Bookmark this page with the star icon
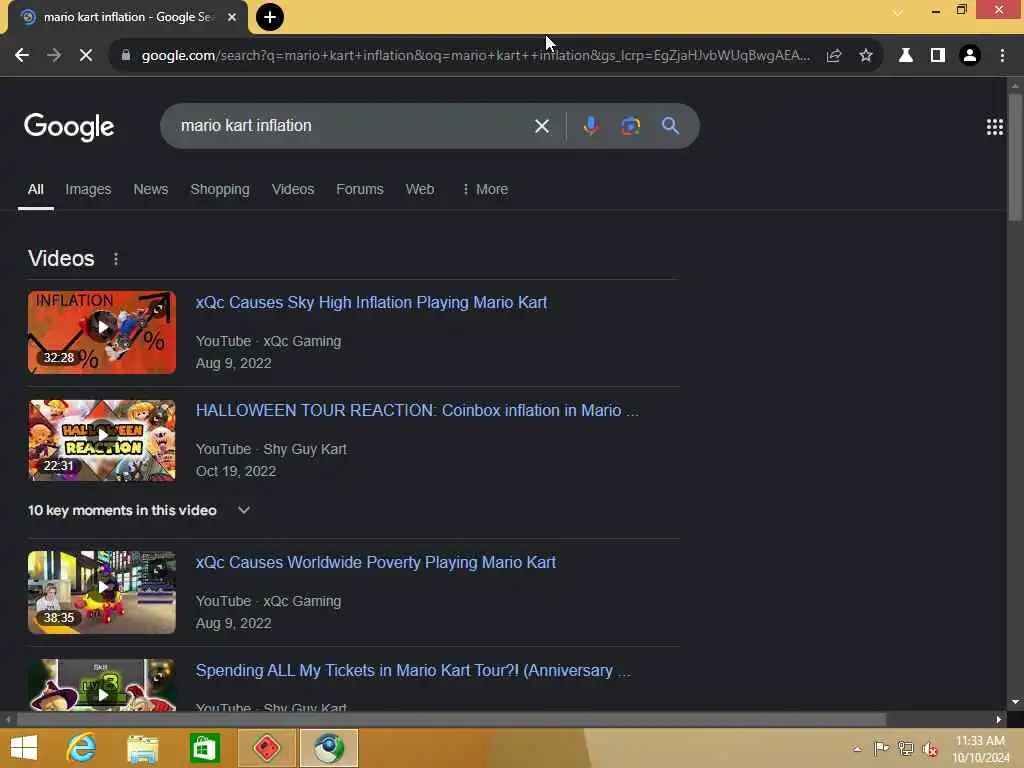1024x768 pixels. tap(866, 56)
